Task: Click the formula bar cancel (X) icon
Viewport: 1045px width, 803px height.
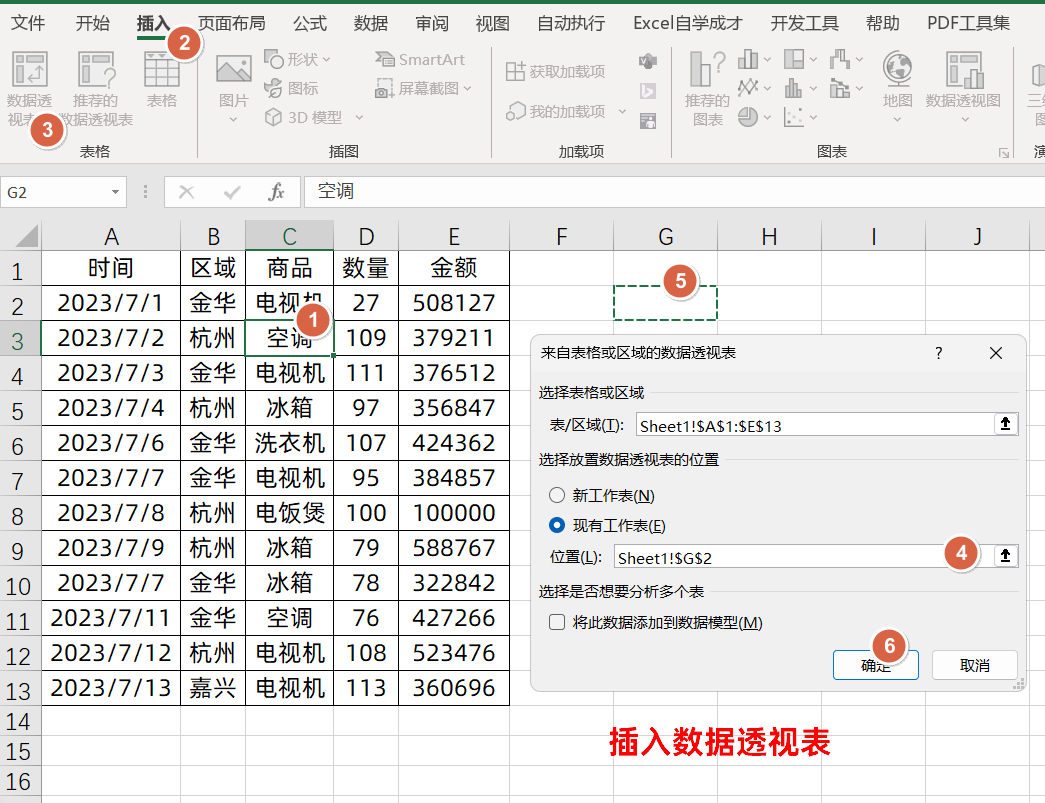Action: pos(187,193)
